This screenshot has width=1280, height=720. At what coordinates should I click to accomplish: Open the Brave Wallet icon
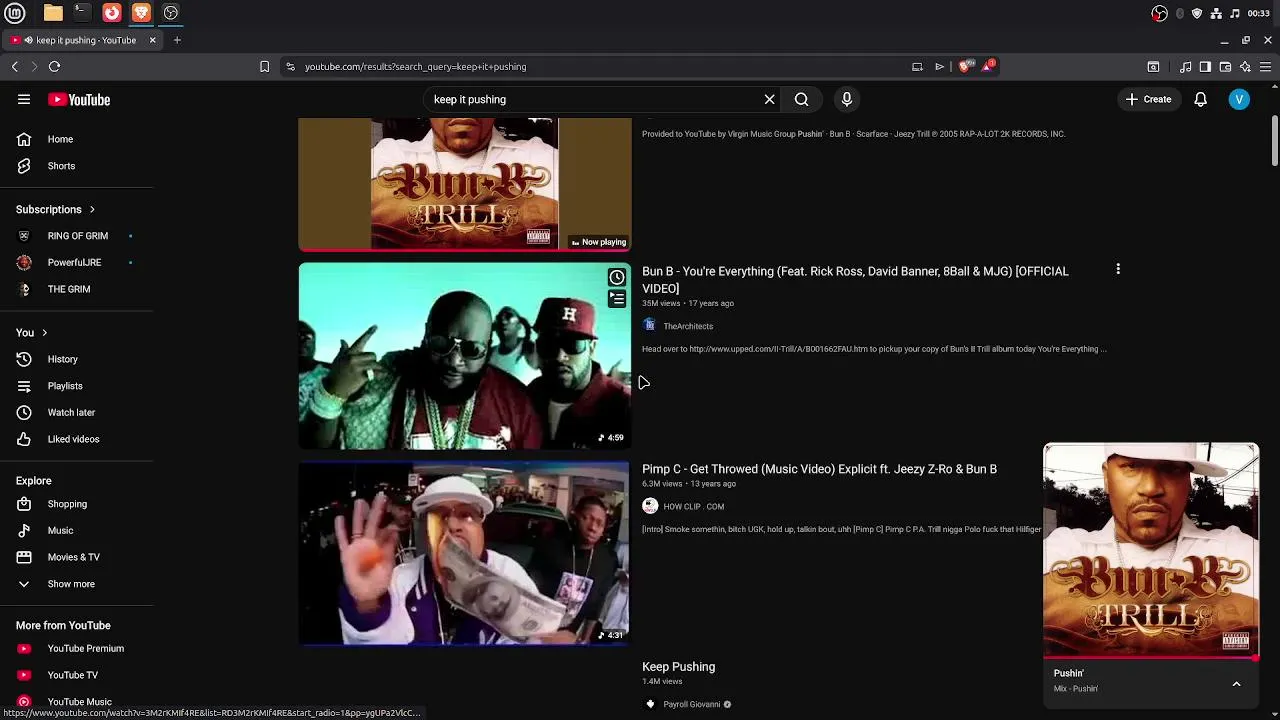click(1225, 67)
